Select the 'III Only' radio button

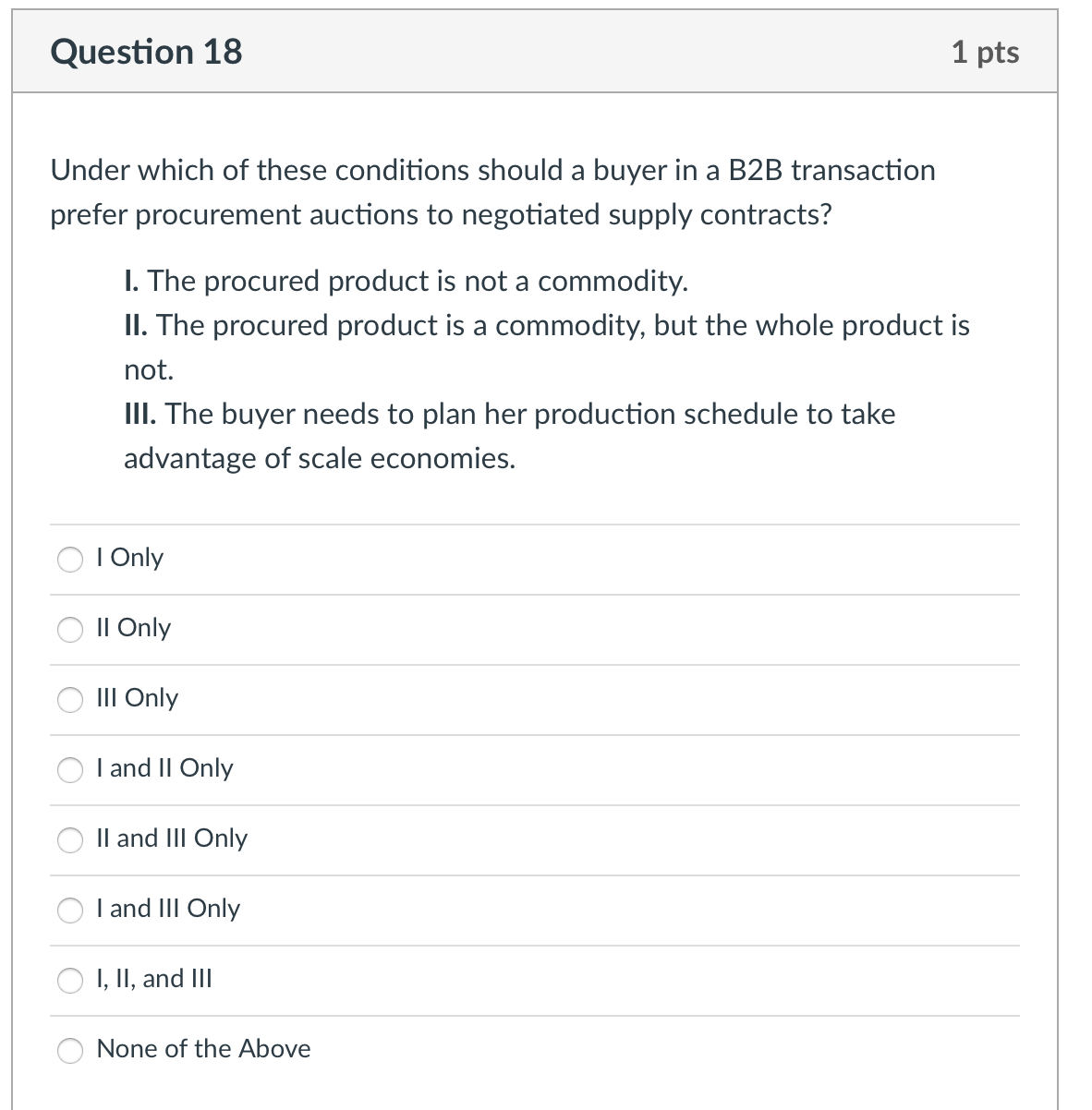click(x=70, y=699)
